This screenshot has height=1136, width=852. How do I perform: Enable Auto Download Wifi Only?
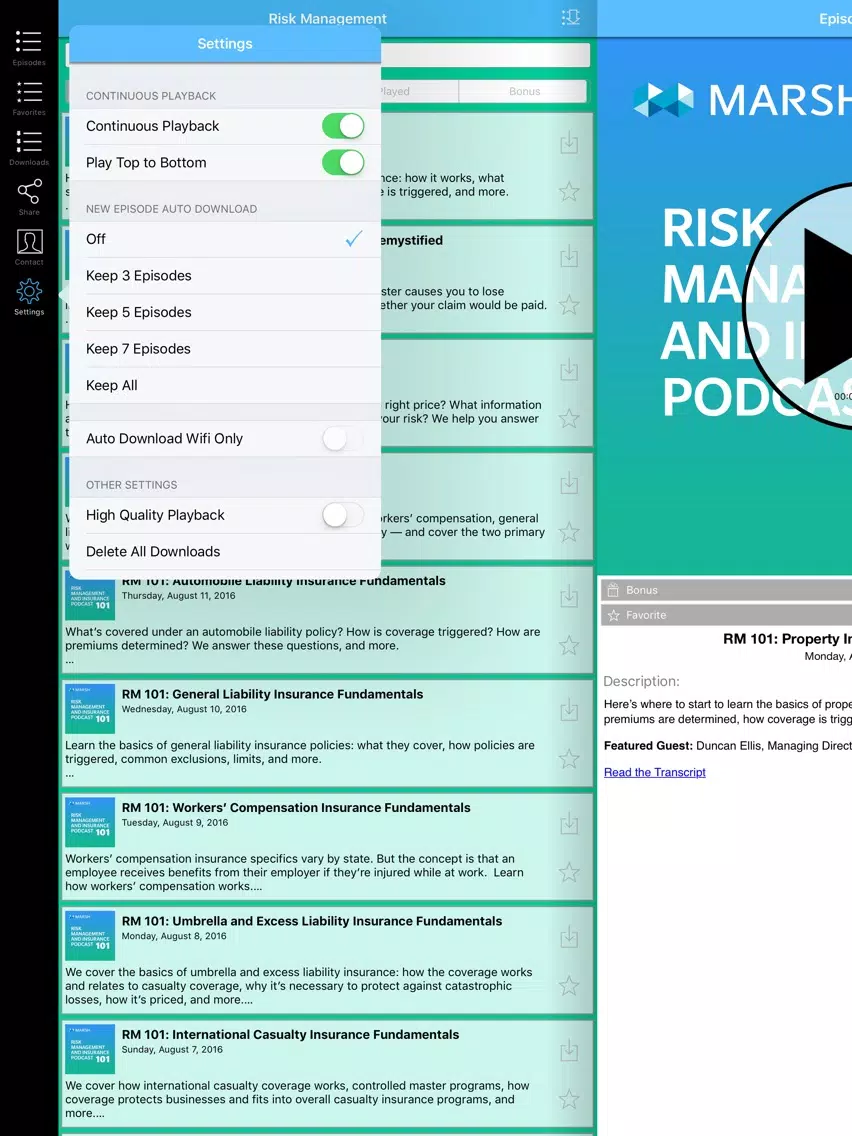(343, 438)
